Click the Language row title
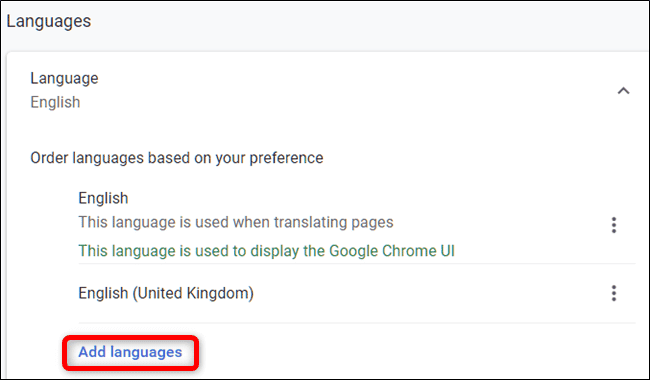 (x=64, y=78)
